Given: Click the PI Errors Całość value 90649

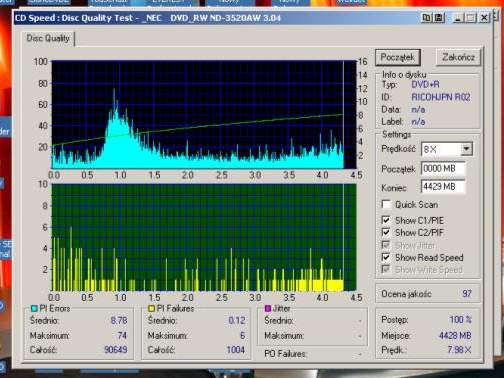Looking at the screenshot, I should (x=115, y=350).
